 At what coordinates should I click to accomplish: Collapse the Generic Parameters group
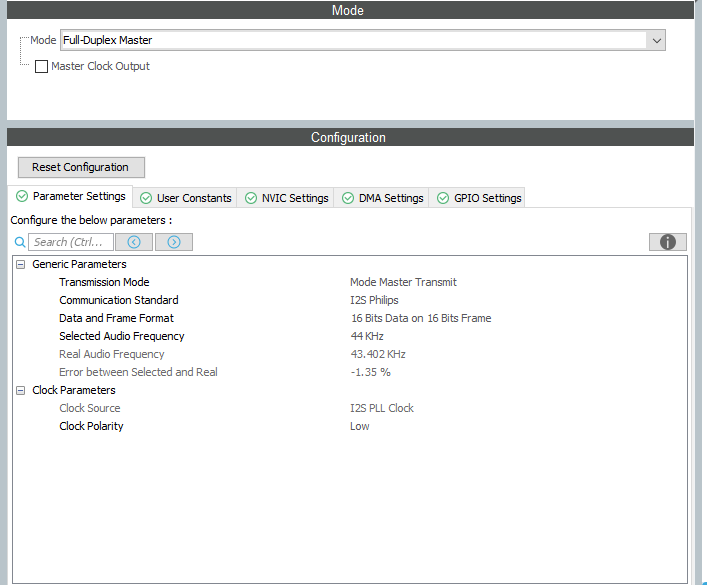point(21,264)
